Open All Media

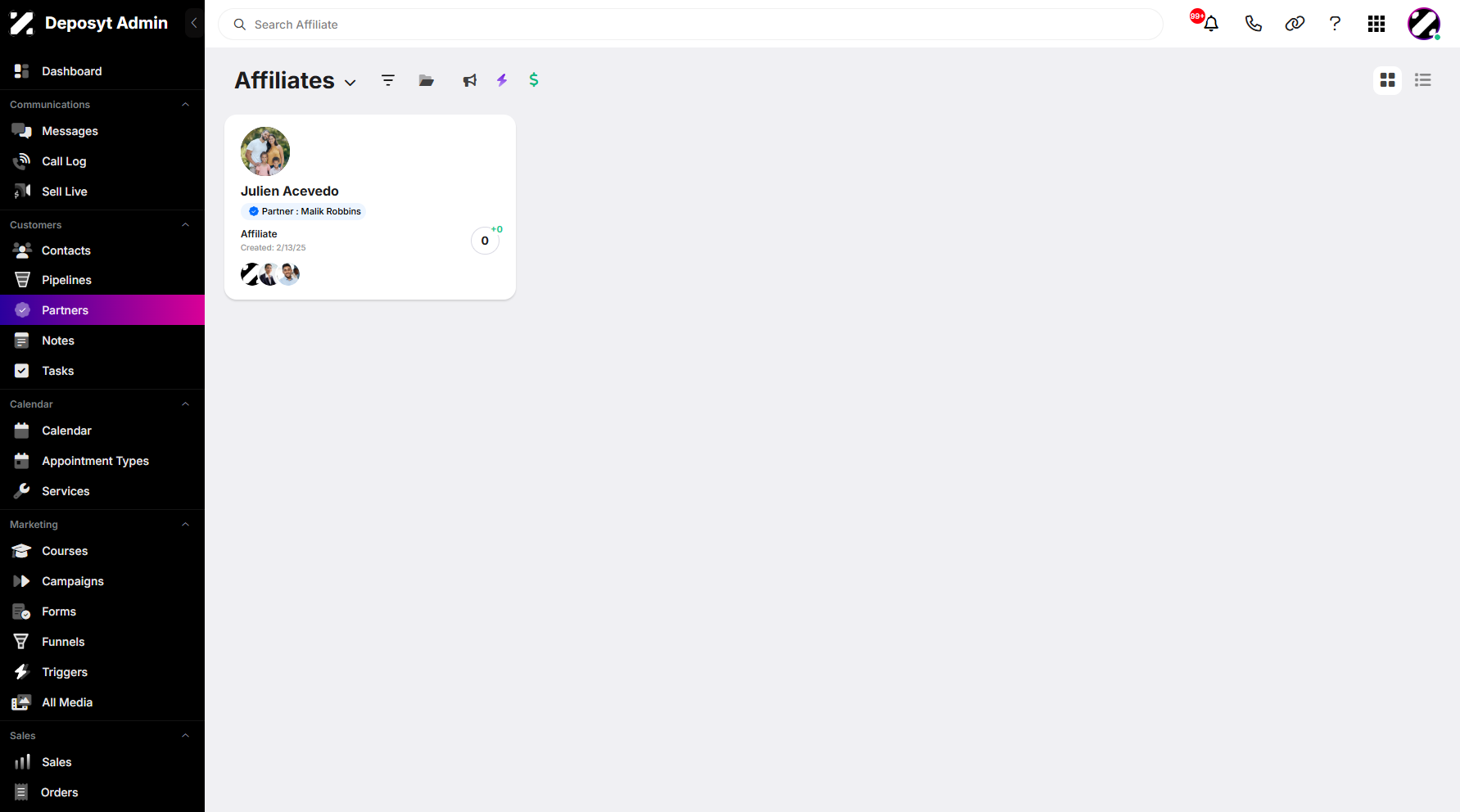click(x=102, y=702)
